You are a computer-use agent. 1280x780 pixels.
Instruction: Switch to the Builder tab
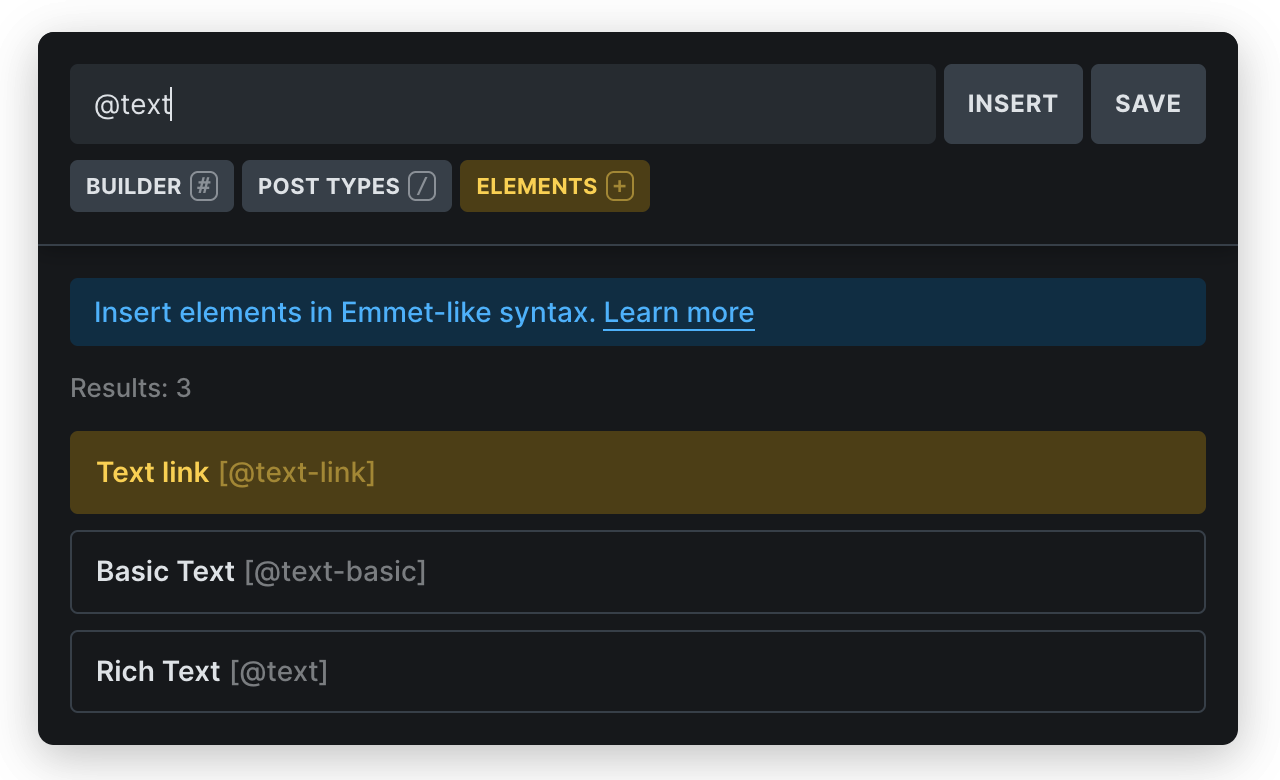134,186
